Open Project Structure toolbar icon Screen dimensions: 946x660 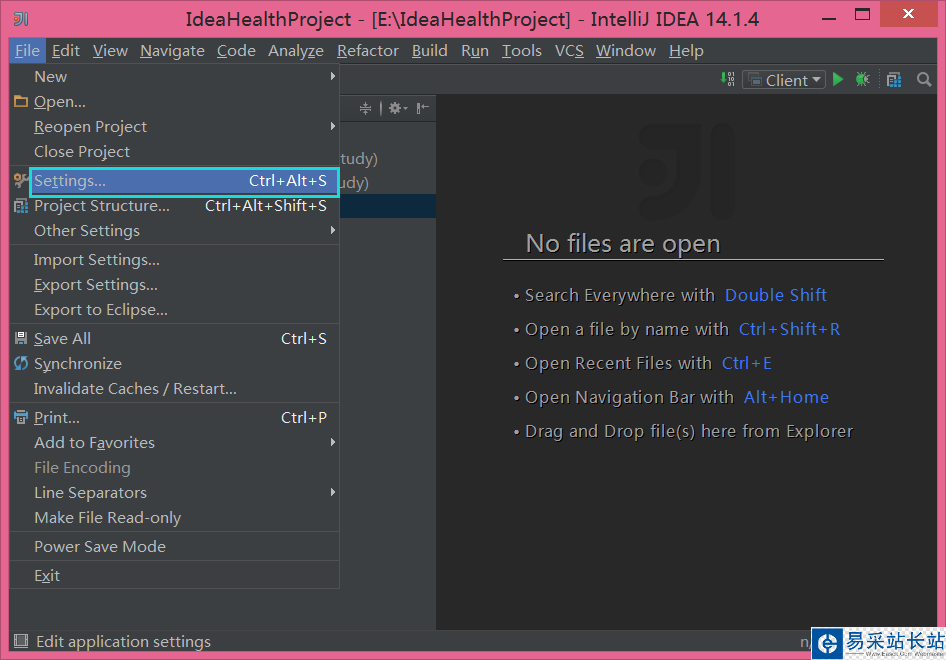(x=894, y=80)
